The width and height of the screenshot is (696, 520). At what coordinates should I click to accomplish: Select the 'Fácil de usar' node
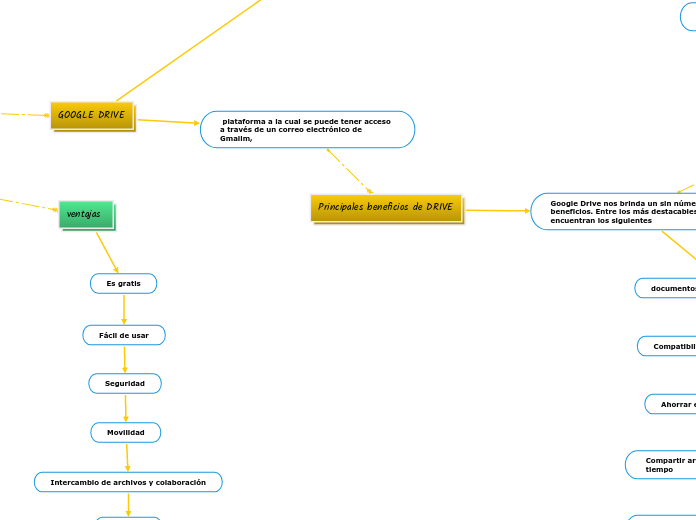click(124, 335)
